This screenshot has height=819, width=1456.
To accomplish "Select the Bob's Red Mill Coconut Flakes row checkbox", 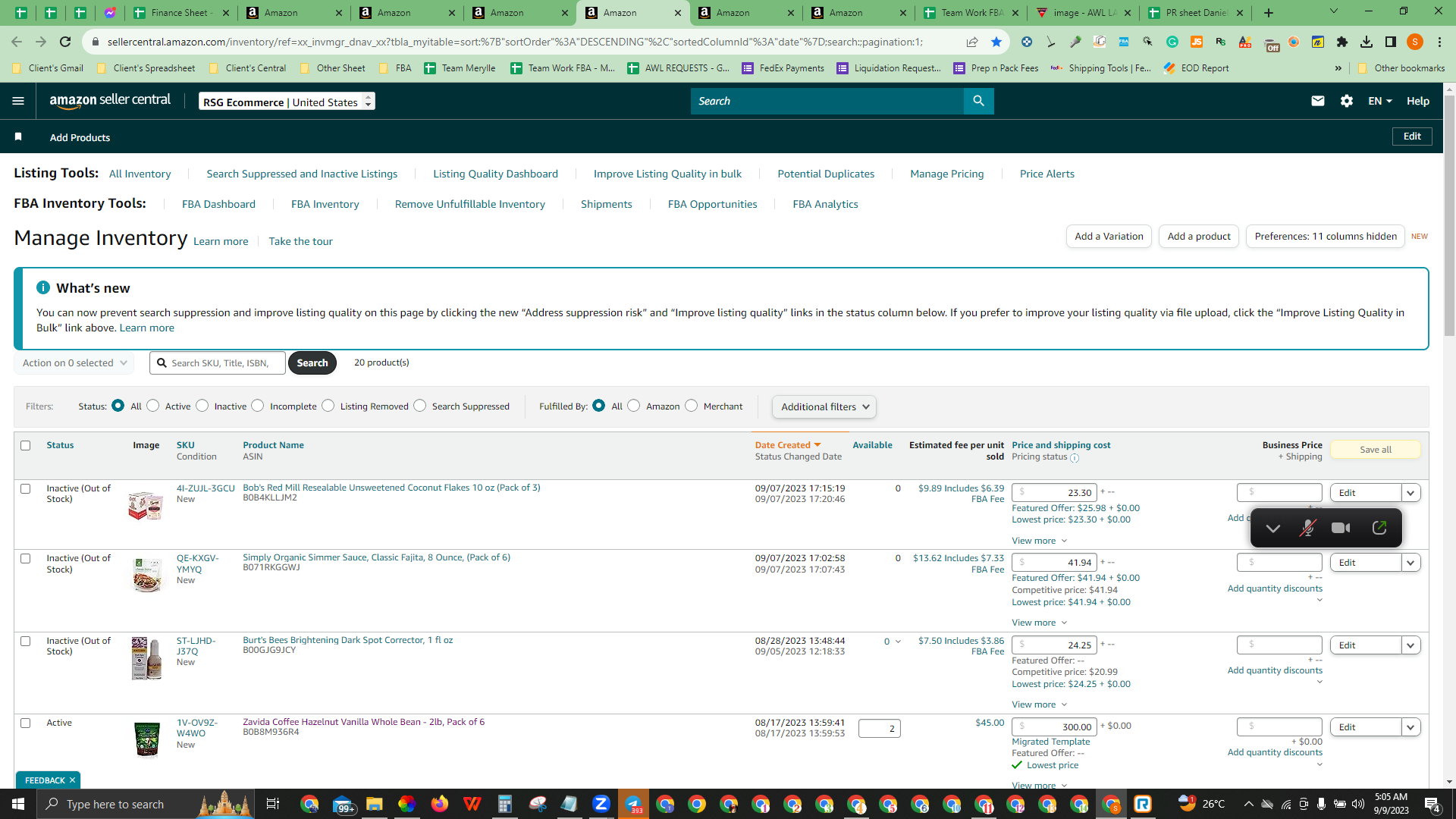I will coord(26,488).
